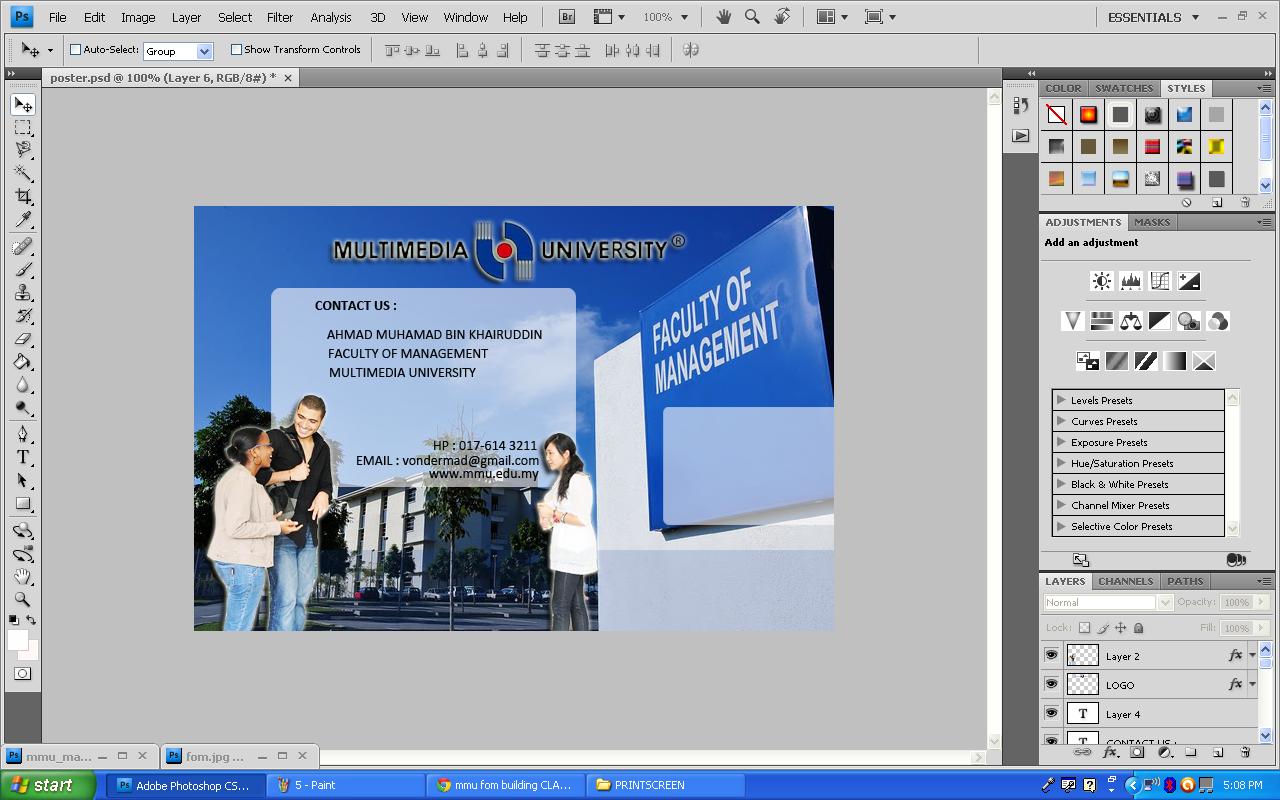
Task: Hide the LOGO layer eye icon
Action: (1051, 685)
